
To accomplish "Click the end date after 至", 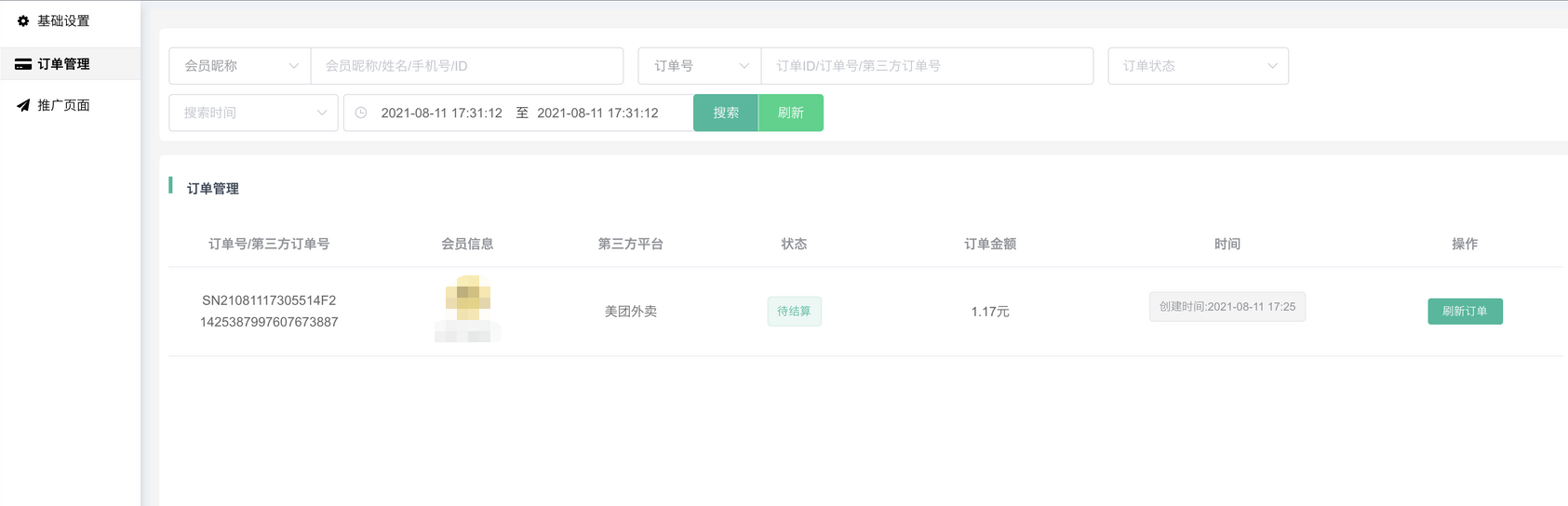I will point(597,113).
